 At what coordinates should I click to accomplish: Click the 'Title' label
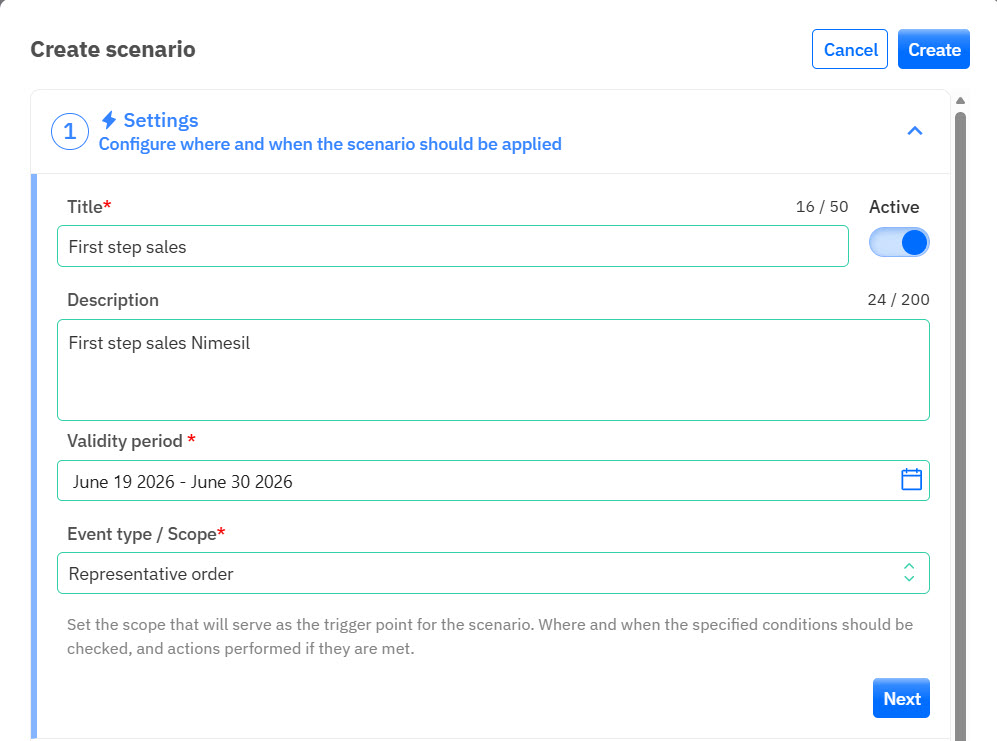click(x=89, y=207)
